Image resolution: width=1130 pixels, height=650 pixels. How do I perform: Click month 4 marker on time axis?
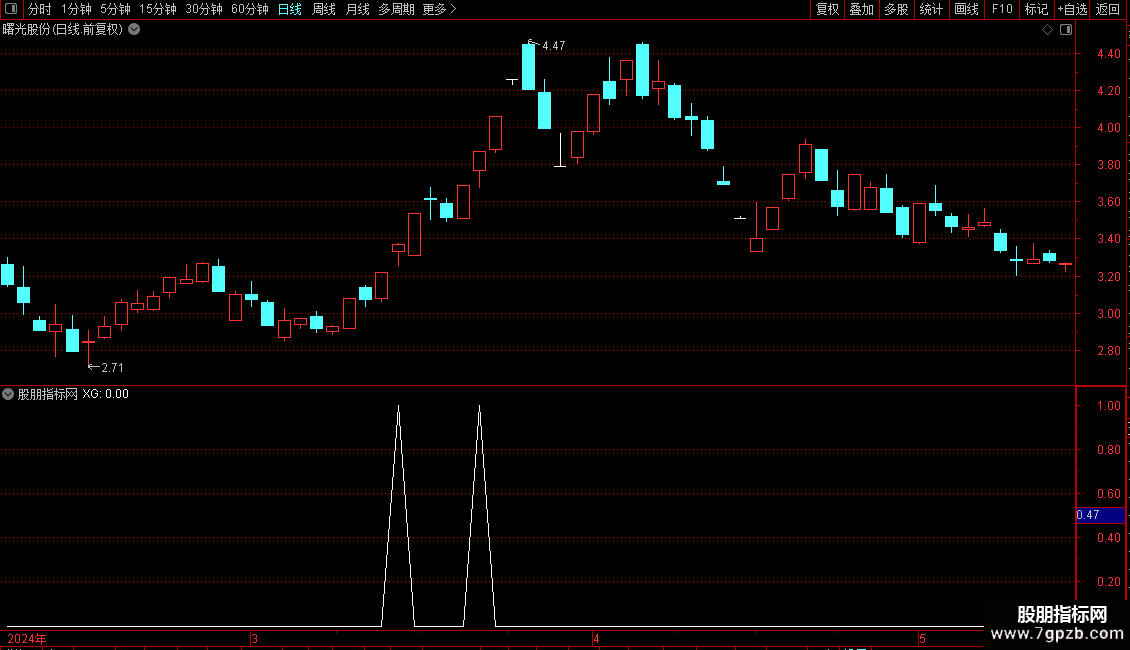[596, 639]
